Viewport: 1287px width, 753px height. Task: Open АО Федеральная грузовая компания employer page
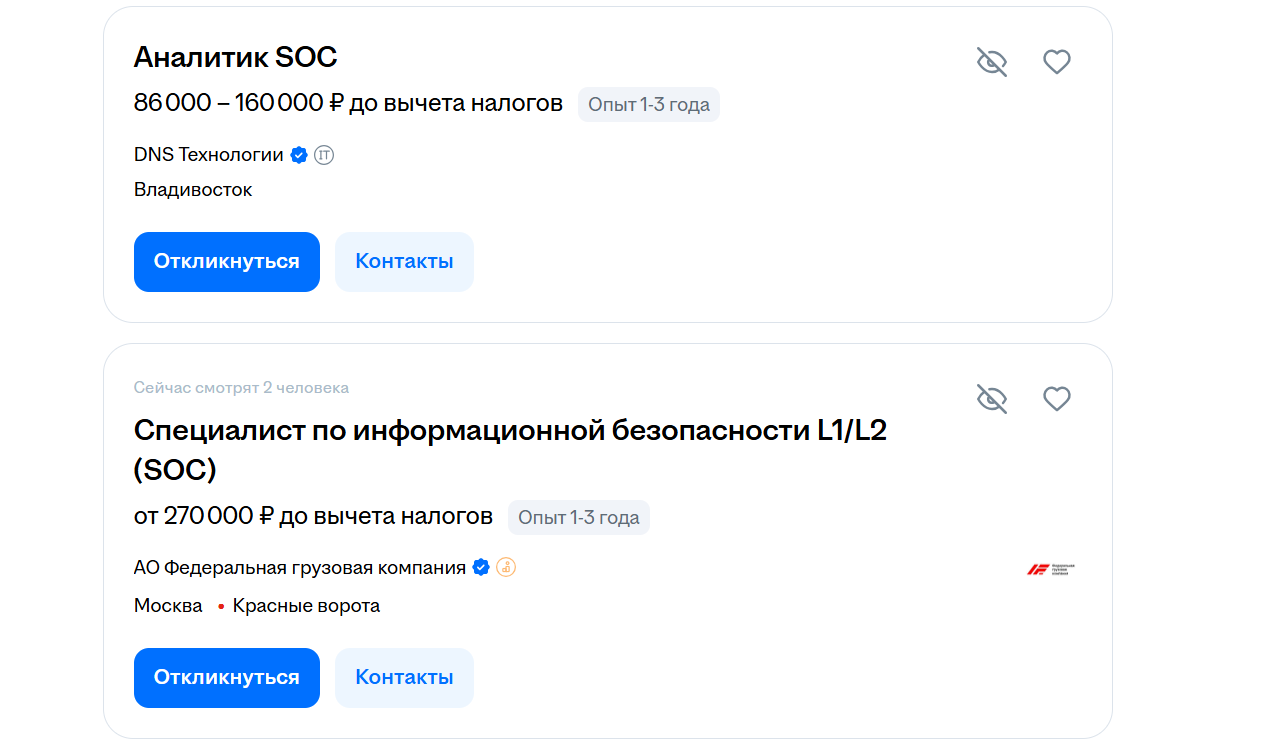pos(300,568)
